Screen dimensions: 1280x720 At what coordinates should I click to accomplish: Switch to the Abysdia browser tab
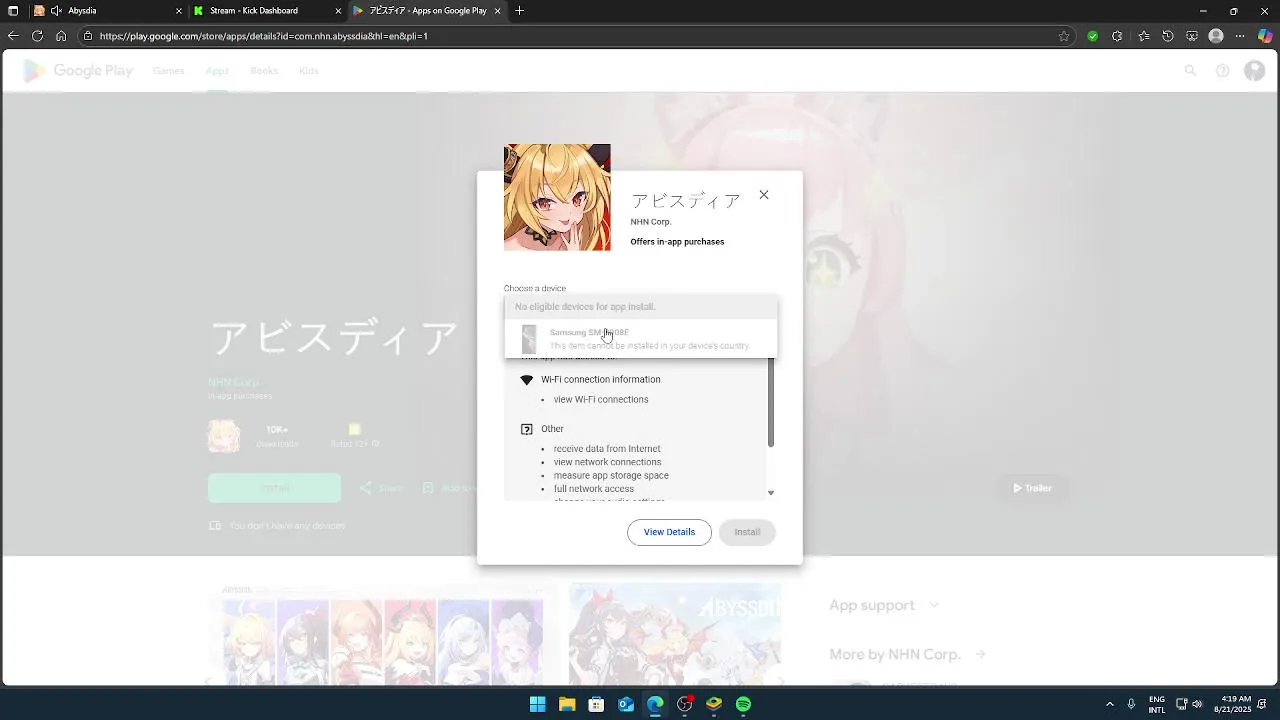coord(110,11)
